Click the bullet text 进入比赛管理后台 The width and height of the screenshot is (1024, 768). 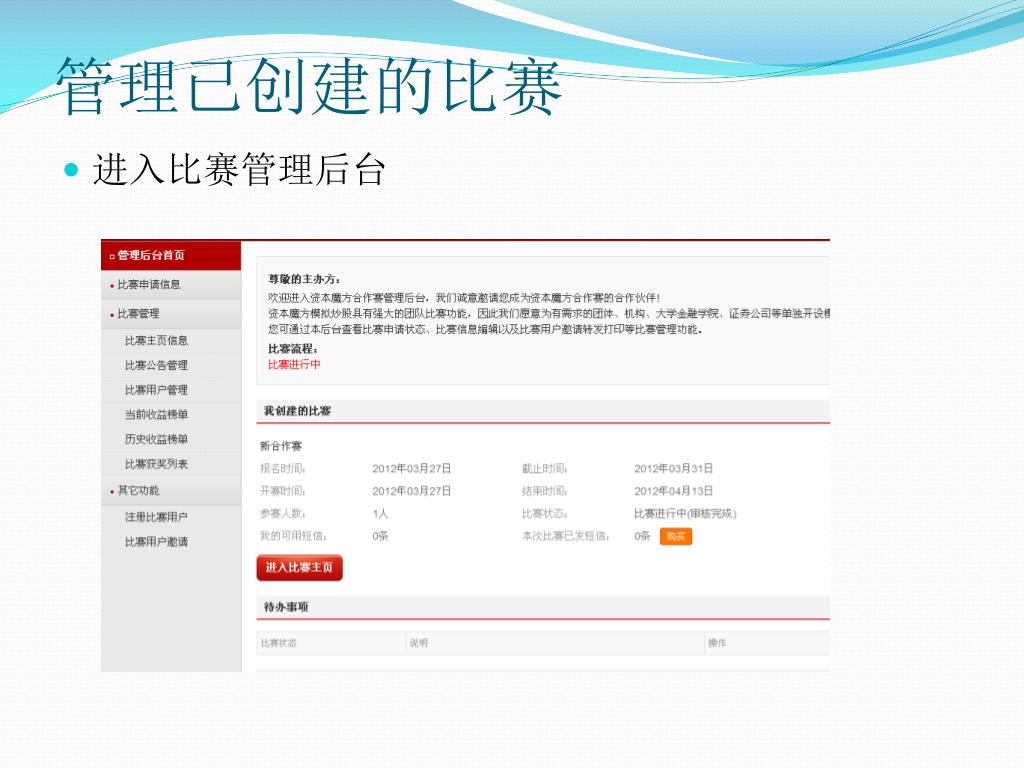pyautogui.click(x=239, y=170)
